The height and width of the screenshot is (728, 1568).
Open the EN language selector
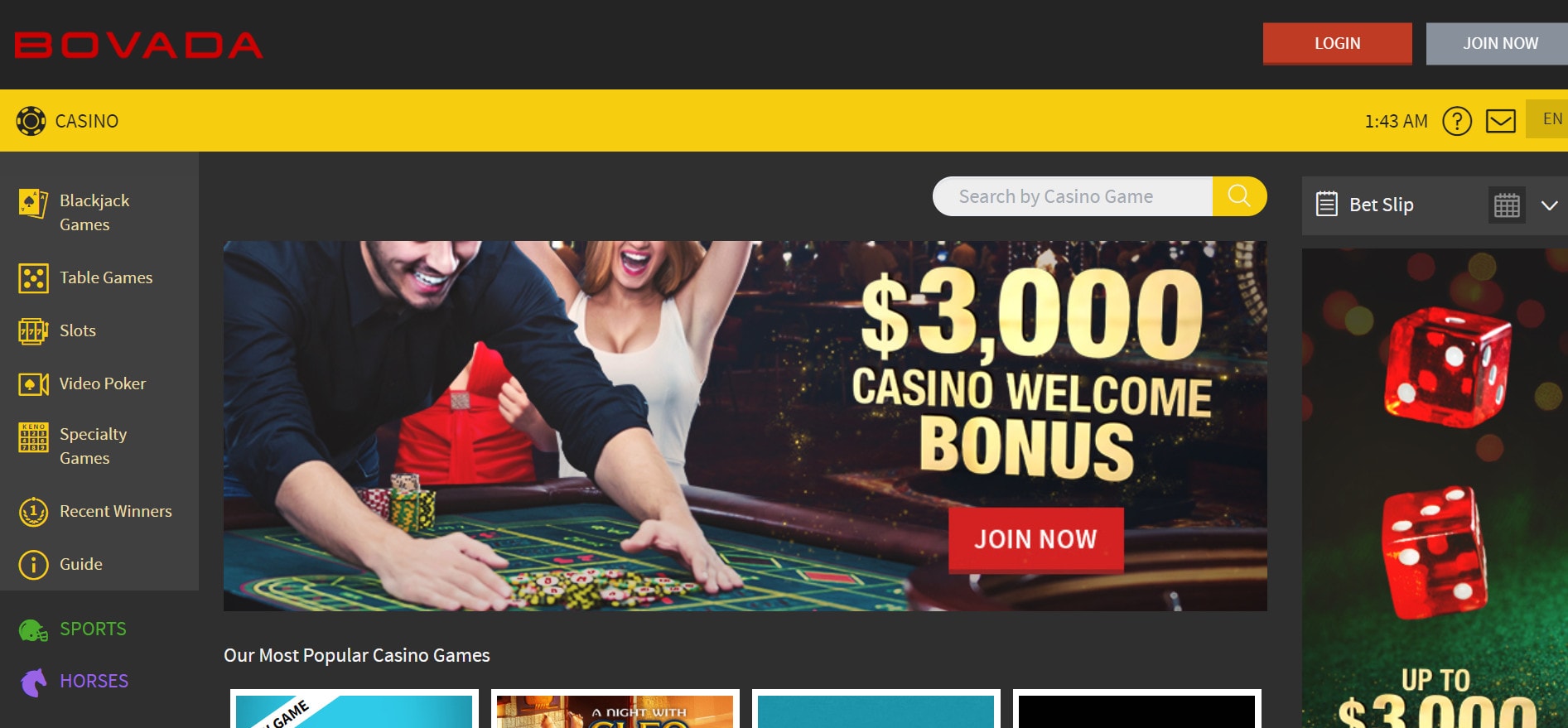click(1547, 119)
